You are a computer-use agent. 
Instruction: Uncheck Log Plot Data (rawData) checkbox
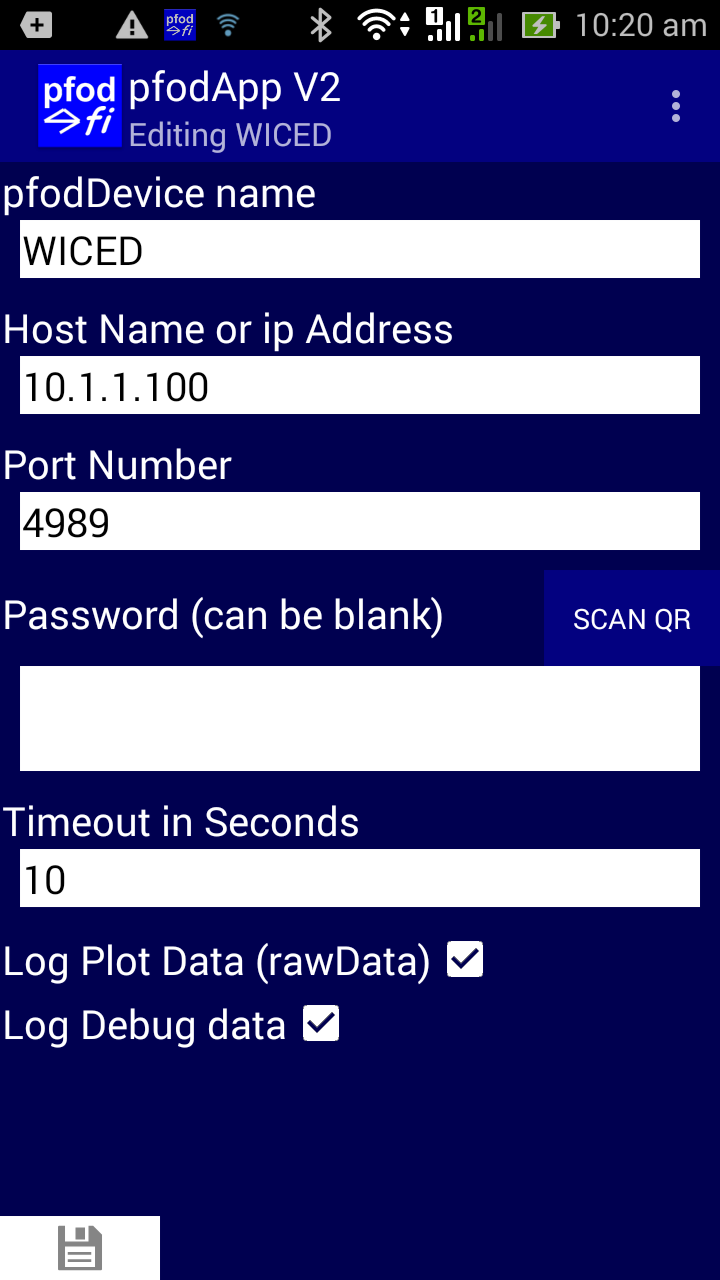point(465,960)
